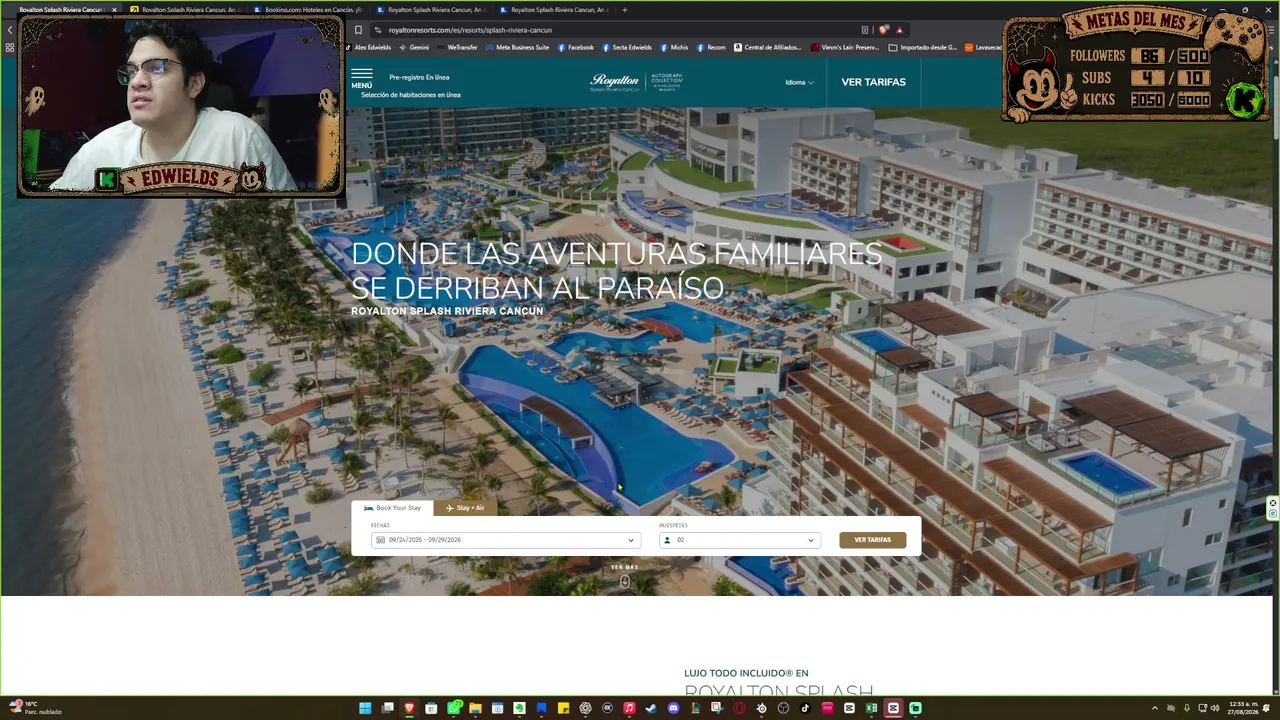Open Brave browser from the taskbar
The image size is (1280, 720).
coord(409,708)
